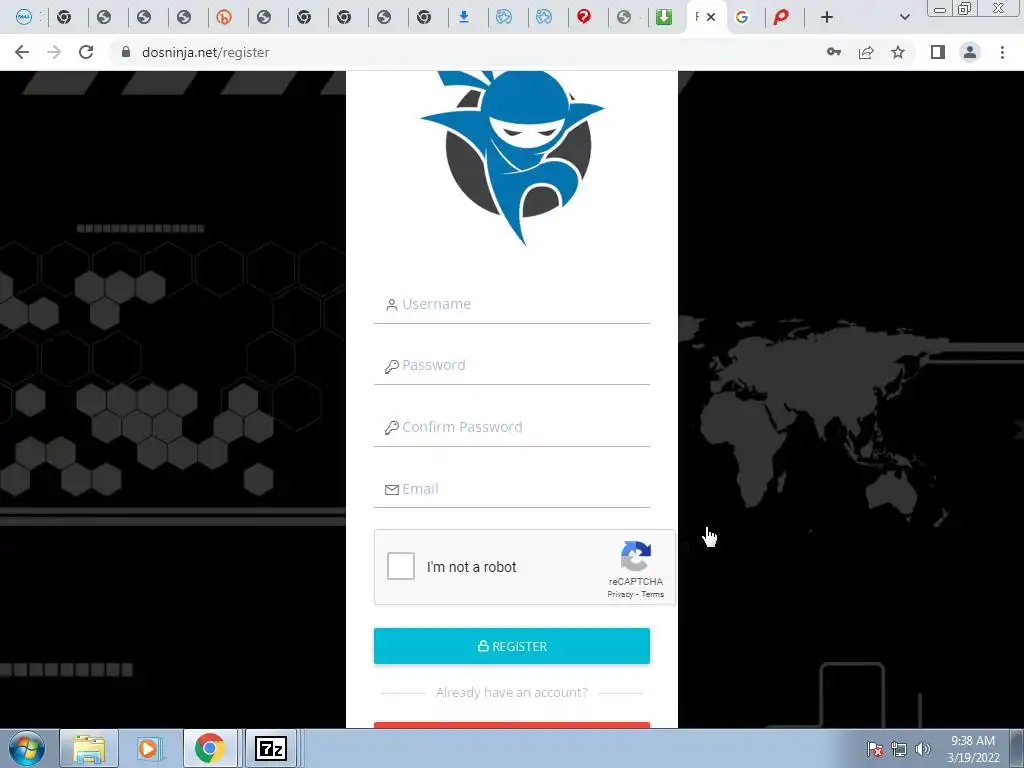The width and height of the screenshot is (1024, 768).
Task: Bookmark this page with the star
Action: [x=898, y=52]
